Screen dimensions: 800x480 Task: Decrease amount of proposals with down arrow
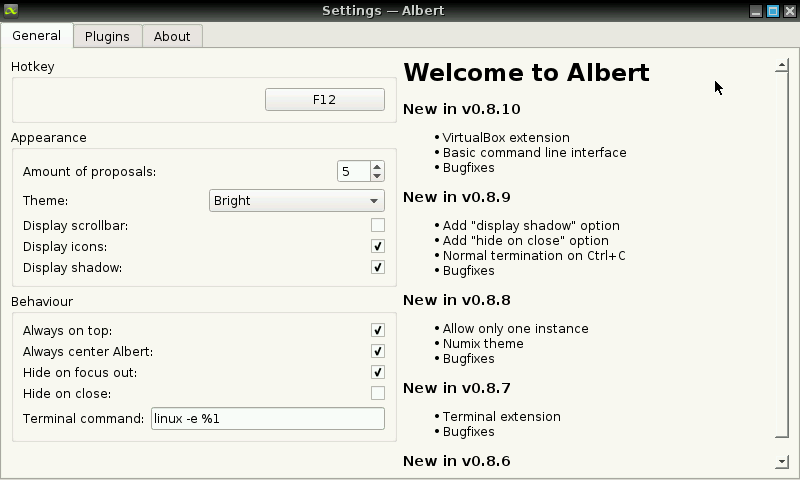click(x=377, y=176)
